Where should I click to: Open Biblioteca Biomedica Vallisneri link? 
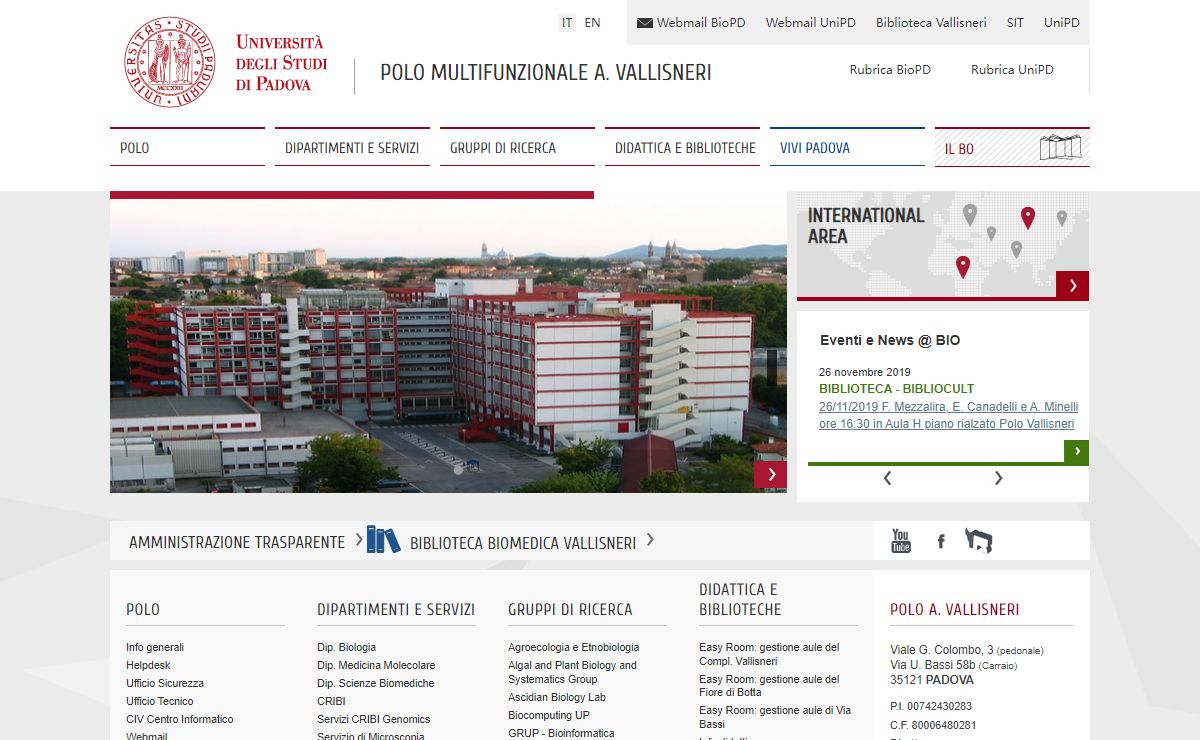(x=523, y=543)
